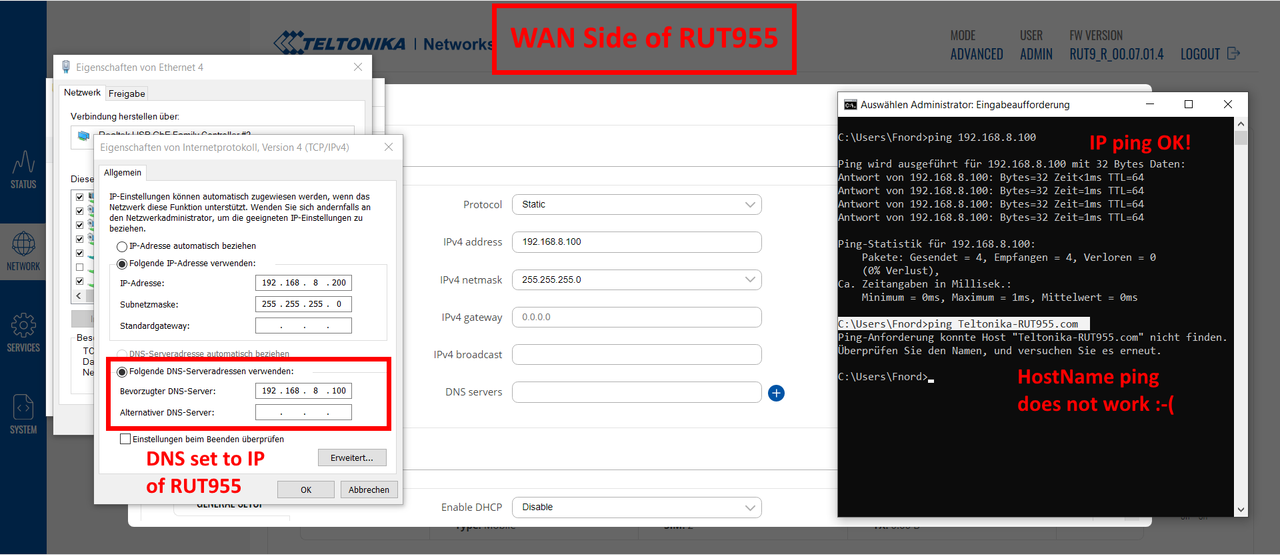This screenshot has height=555, width=1280.
Task: Close the IPv4 properties dialog
Action: [x=389, y=146]
